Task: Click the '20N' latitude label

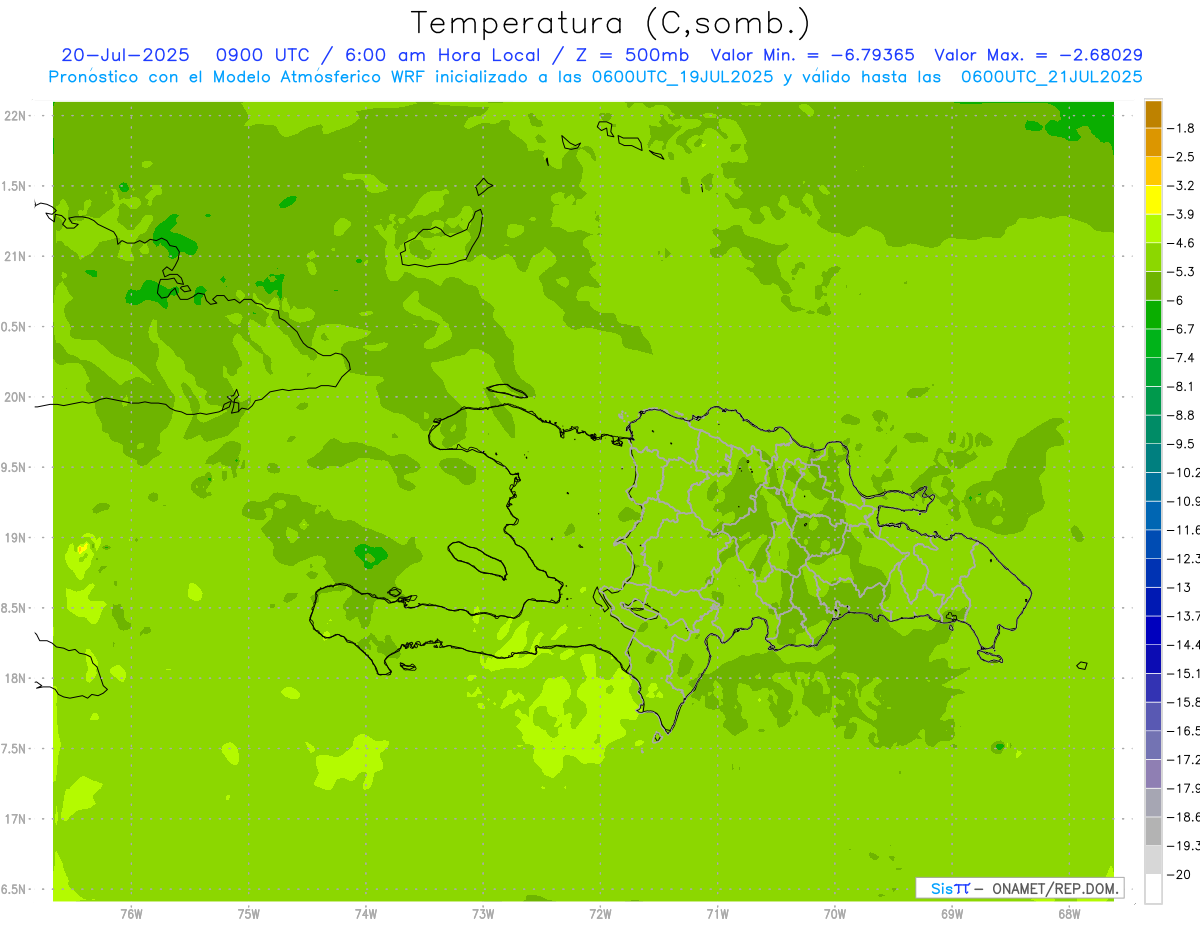Action: pyautogui.click(x=15, y=397)
